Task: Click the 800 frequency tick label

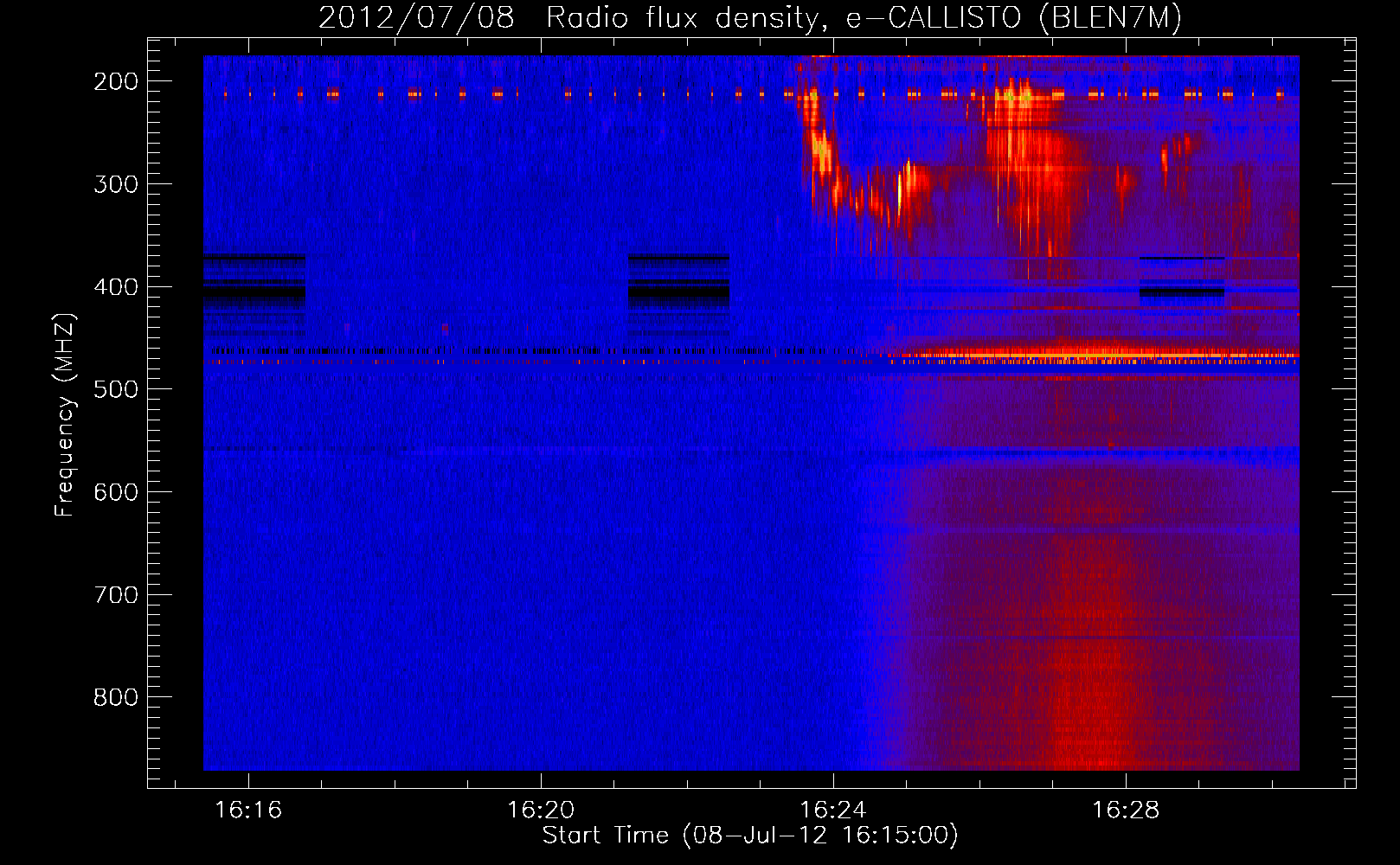Action: coord(116,698)
